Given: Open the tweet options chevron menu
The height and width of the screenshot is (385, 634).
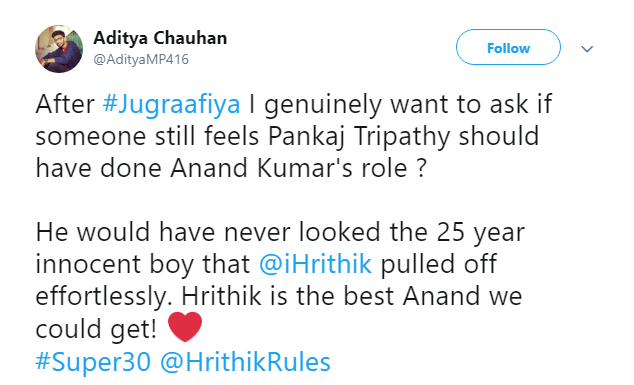Looking at the screenshot, I should 587,49.
